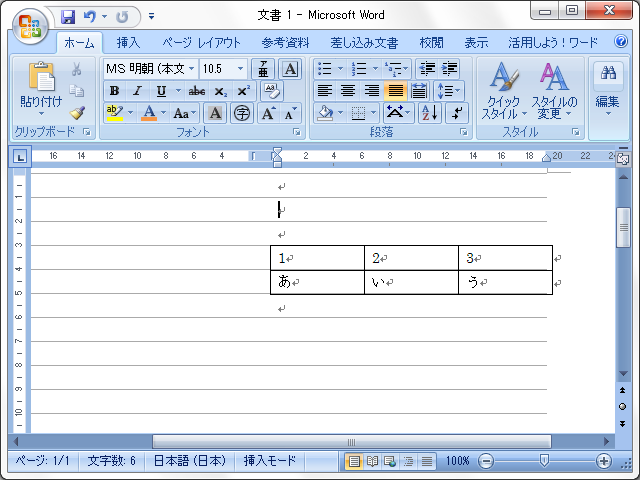Save the document from Quick Access Toolbar
The image size is (640, 480).
68,17
